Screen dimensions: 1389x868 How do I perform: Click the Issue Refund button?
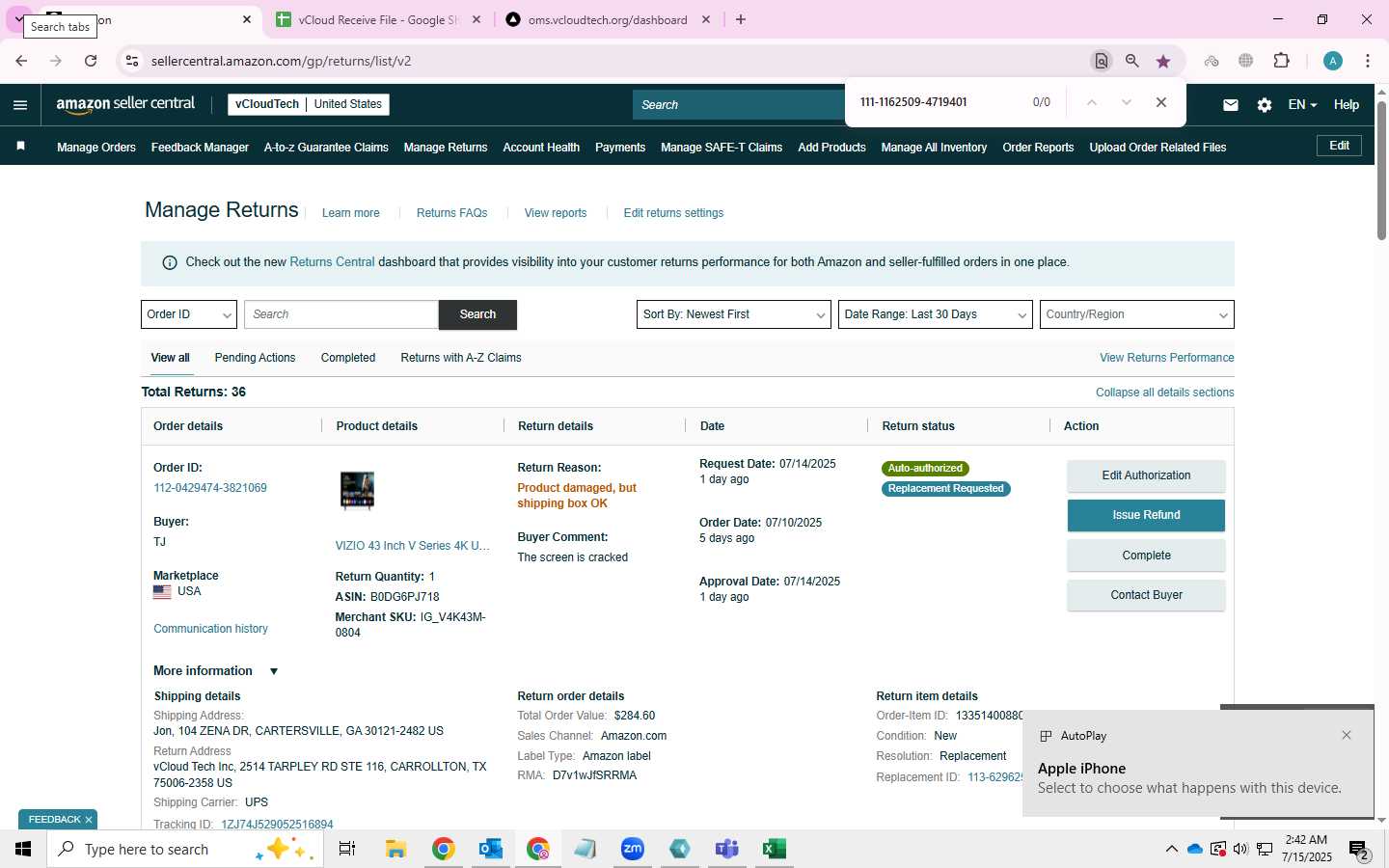click(x=1146, y=515)
